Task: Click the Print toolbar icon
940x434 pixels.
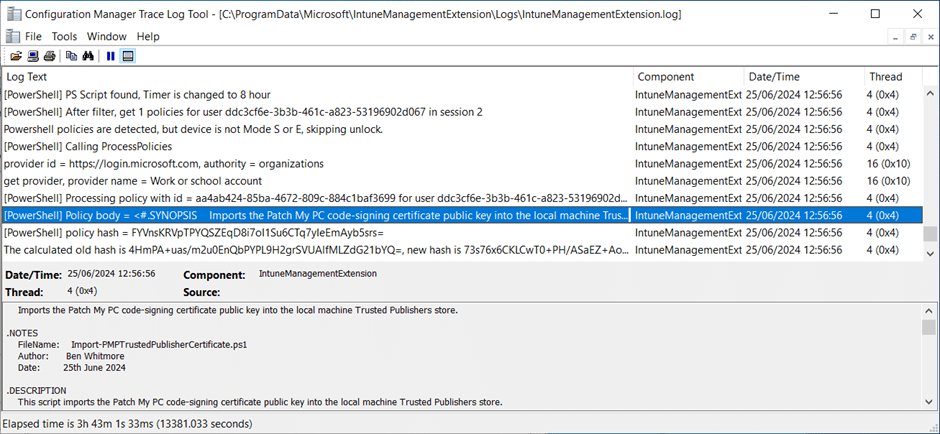Action: pos(48,56)
